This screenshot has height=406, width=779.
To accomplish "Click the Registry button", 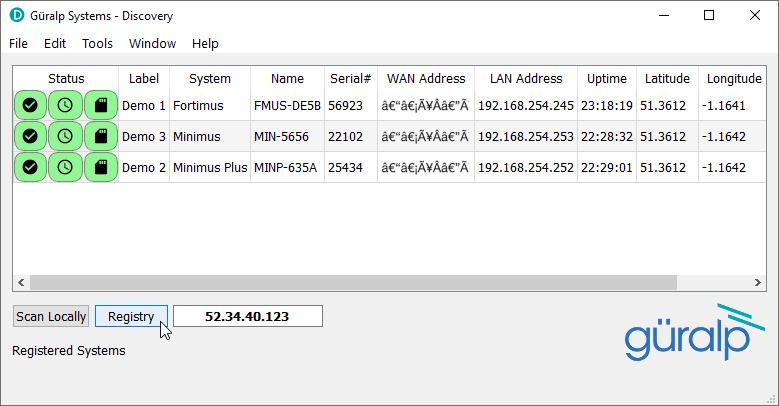I will 131,317.
